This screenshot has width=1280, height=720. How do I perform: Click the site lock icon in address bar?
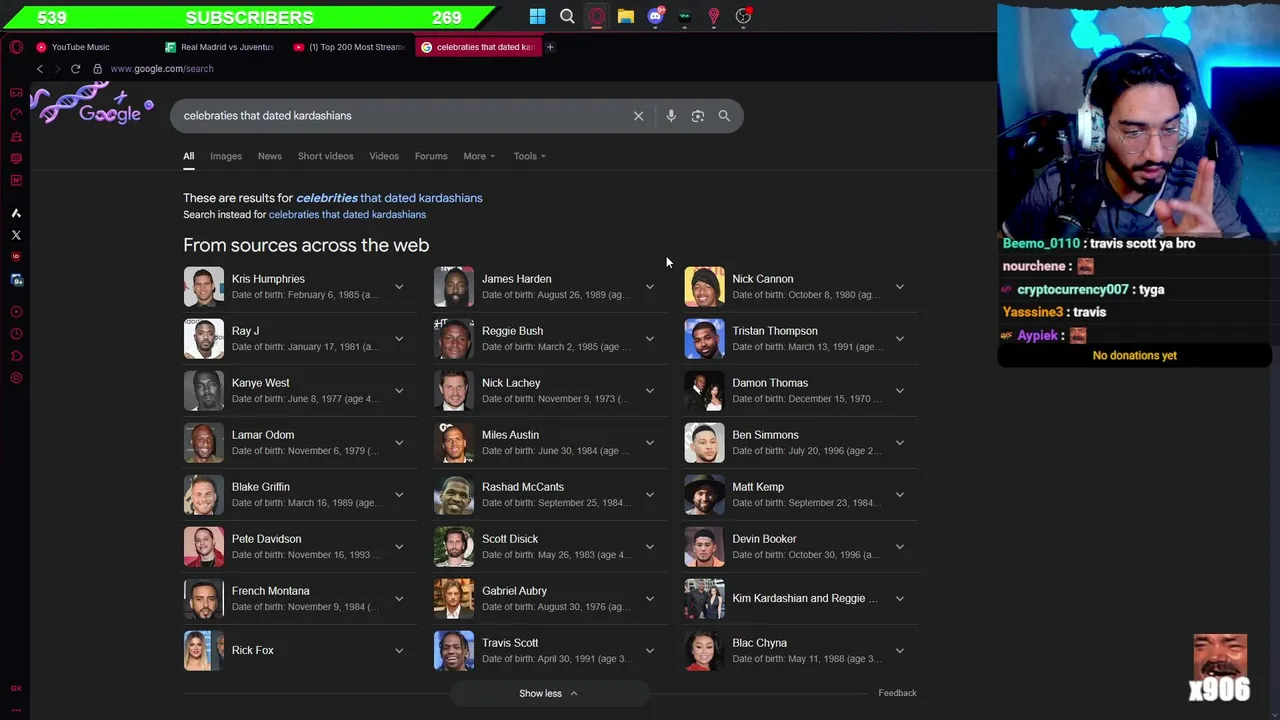point(97,69)
